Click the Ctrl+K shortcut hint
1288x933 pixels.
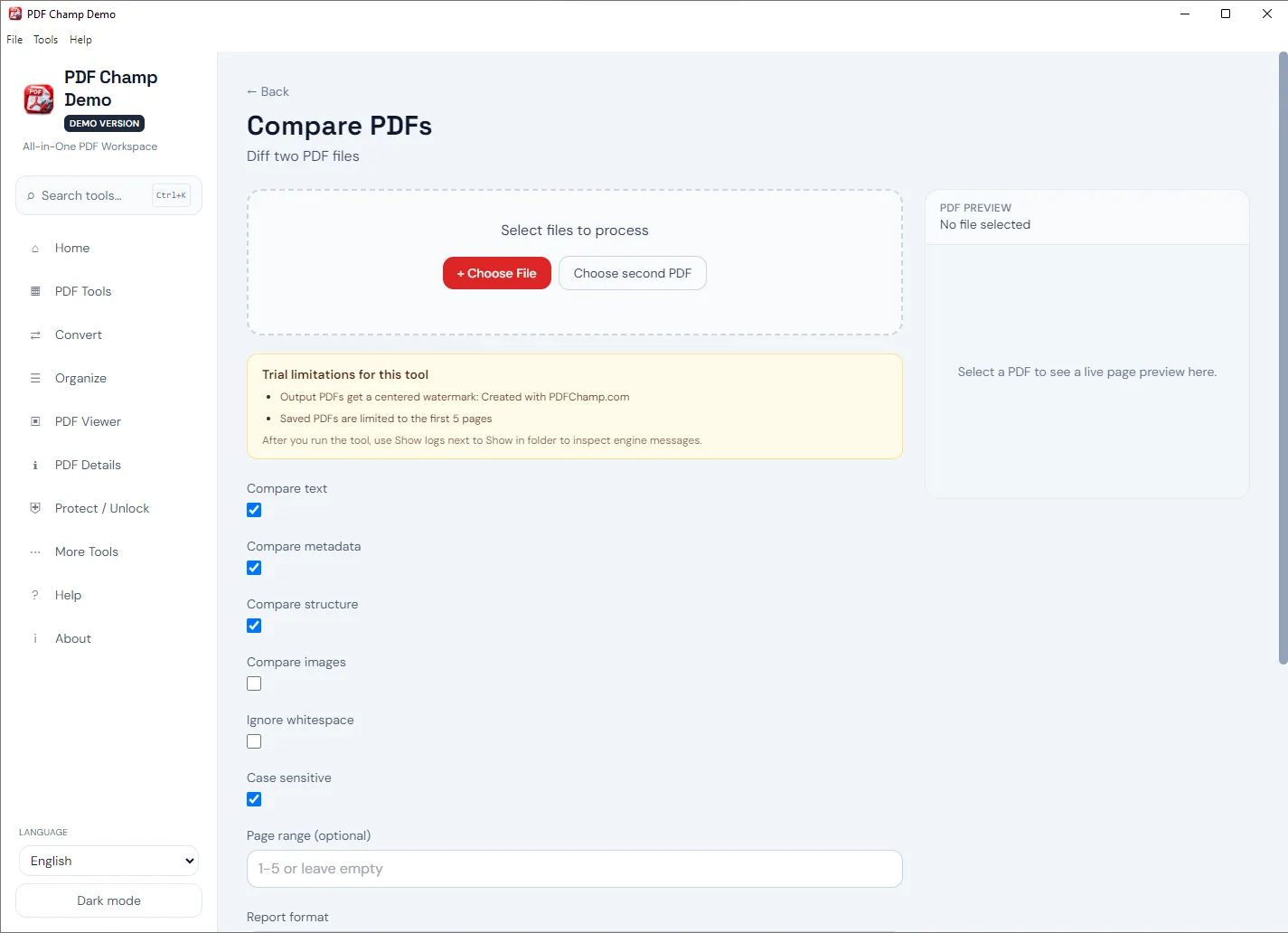click(x=171, y=195)
